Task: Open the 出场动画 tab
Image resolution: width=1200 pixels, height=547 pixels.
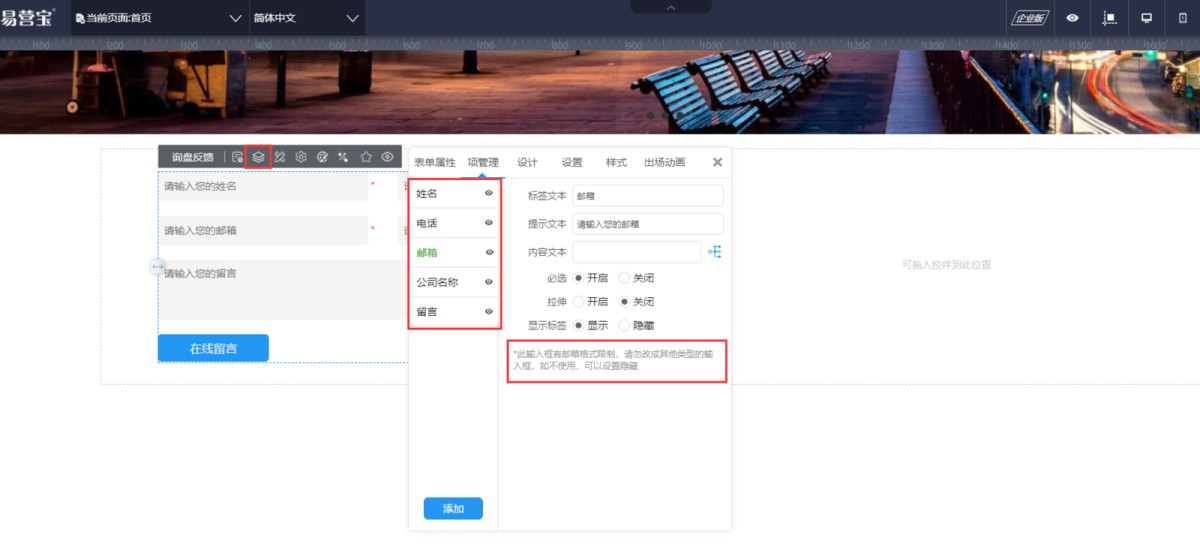Action: (x=664, y=162)
